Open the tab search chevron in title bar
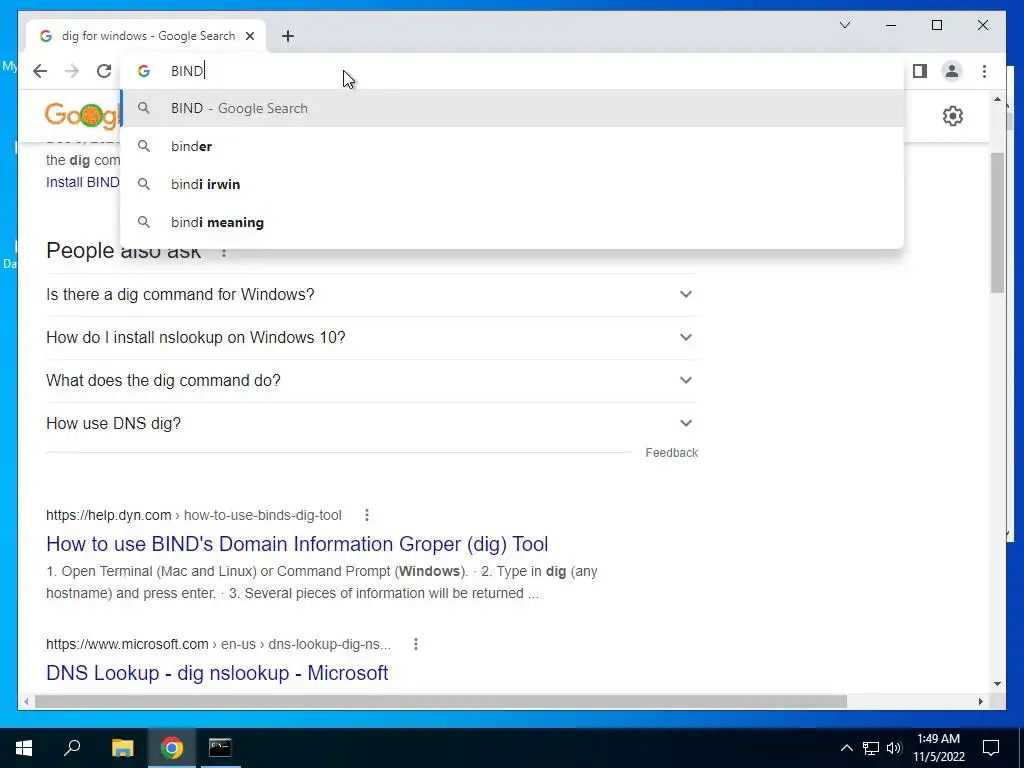Image resolution: width=1024 pixels, height=768 pixels. point(845,25)
